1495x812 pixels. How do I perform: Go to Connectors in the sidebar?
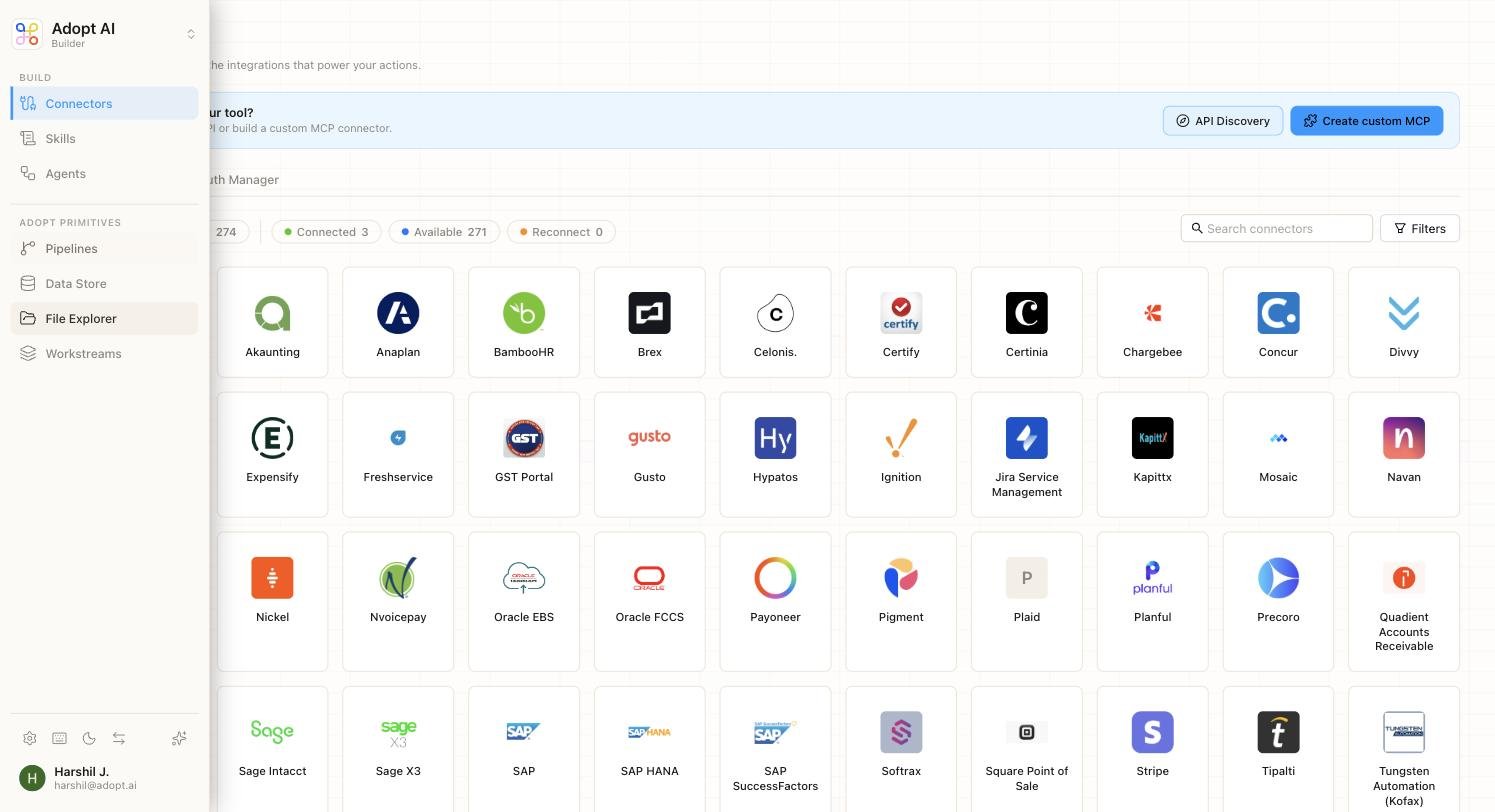pos(104,103)
